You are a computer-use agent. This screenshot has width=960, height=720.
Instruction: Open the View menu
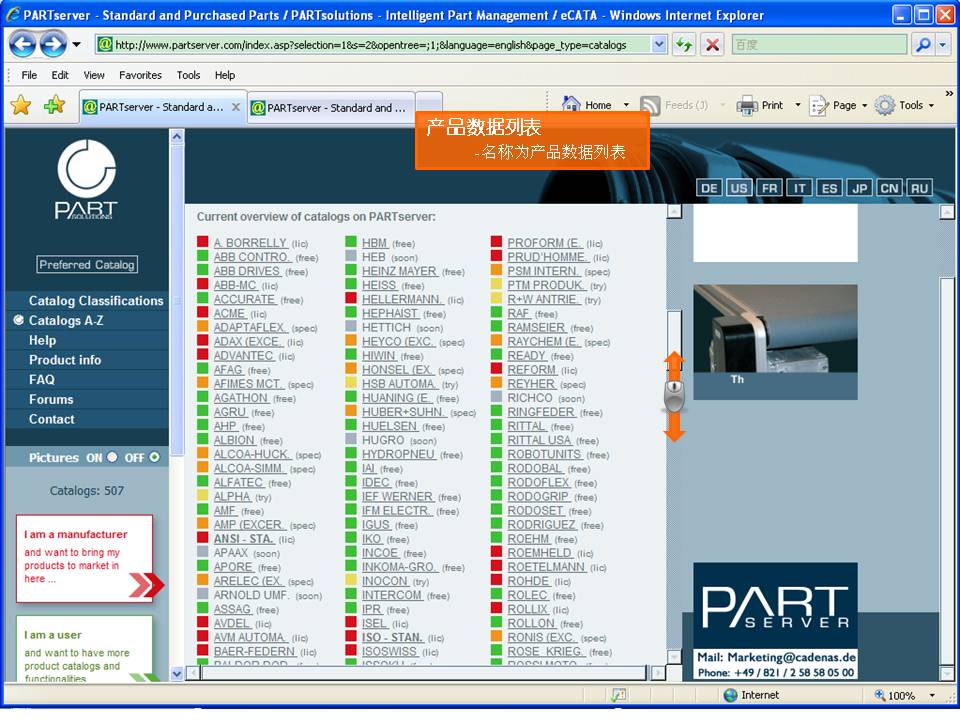[94, 75]
